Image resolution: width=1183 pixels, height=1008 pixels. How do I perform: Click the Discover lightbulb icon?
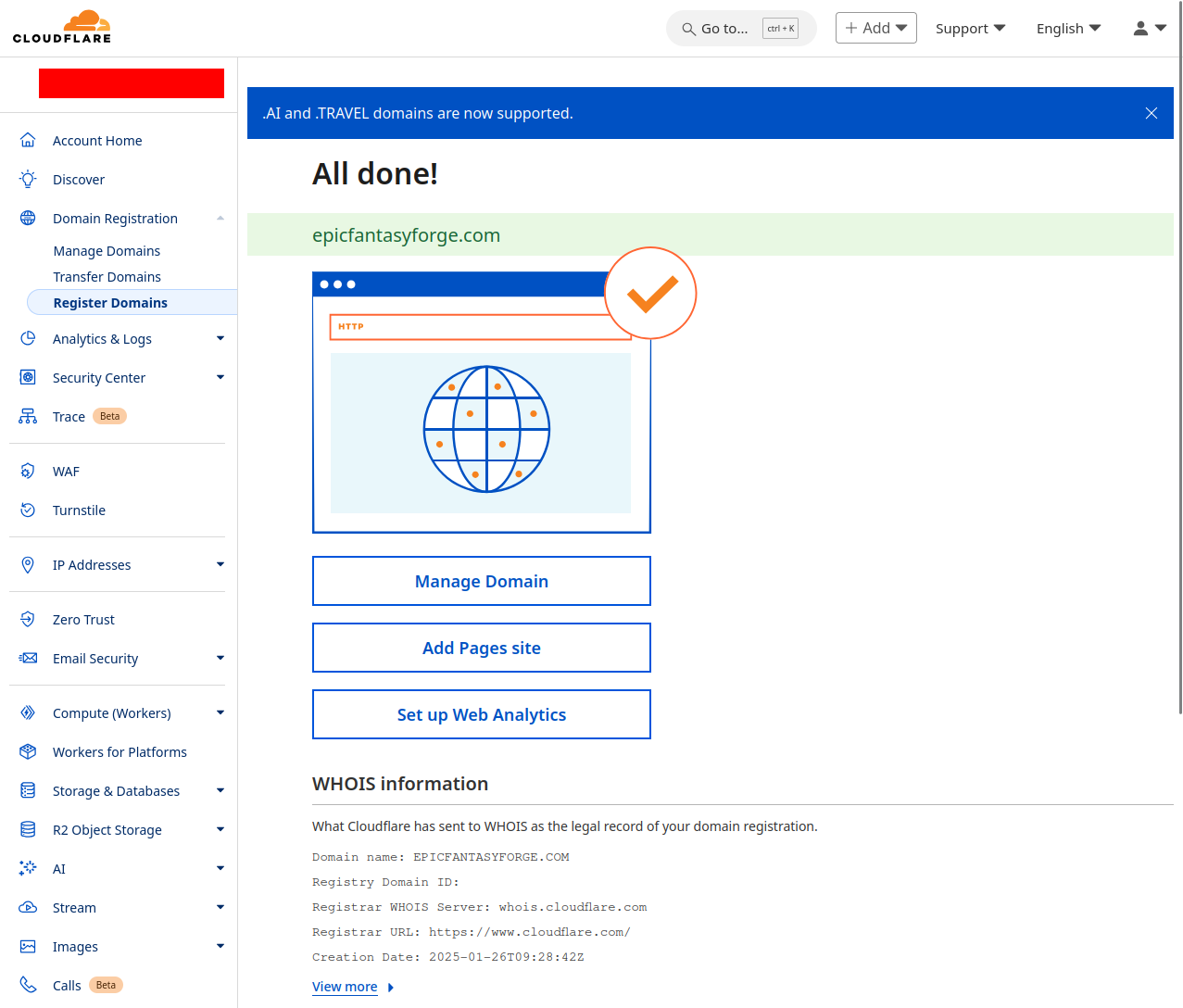click(28, 179)
